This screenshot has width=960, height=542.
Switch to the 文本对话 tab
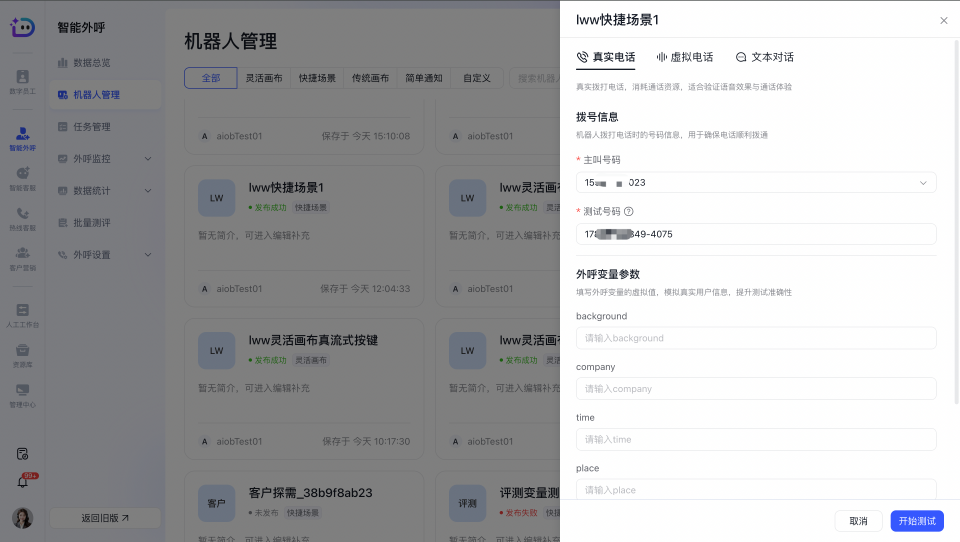764,57
